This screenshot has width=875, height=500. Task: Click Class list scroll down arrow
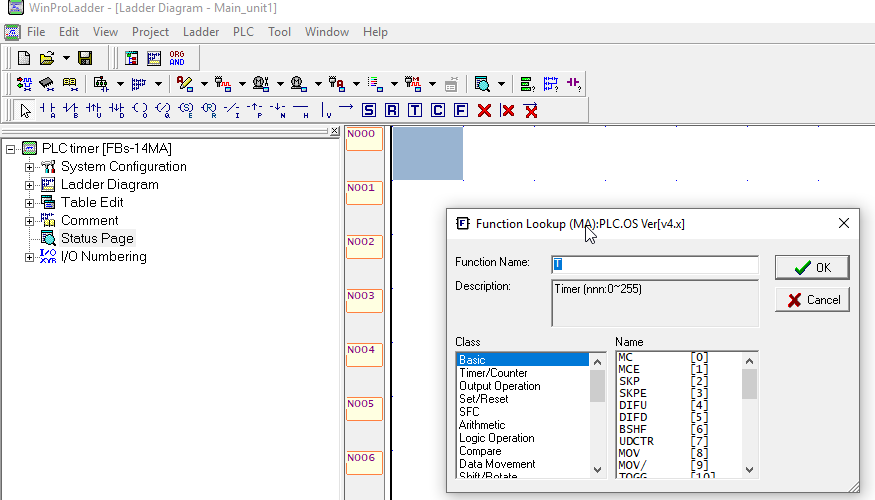[597, 470]
